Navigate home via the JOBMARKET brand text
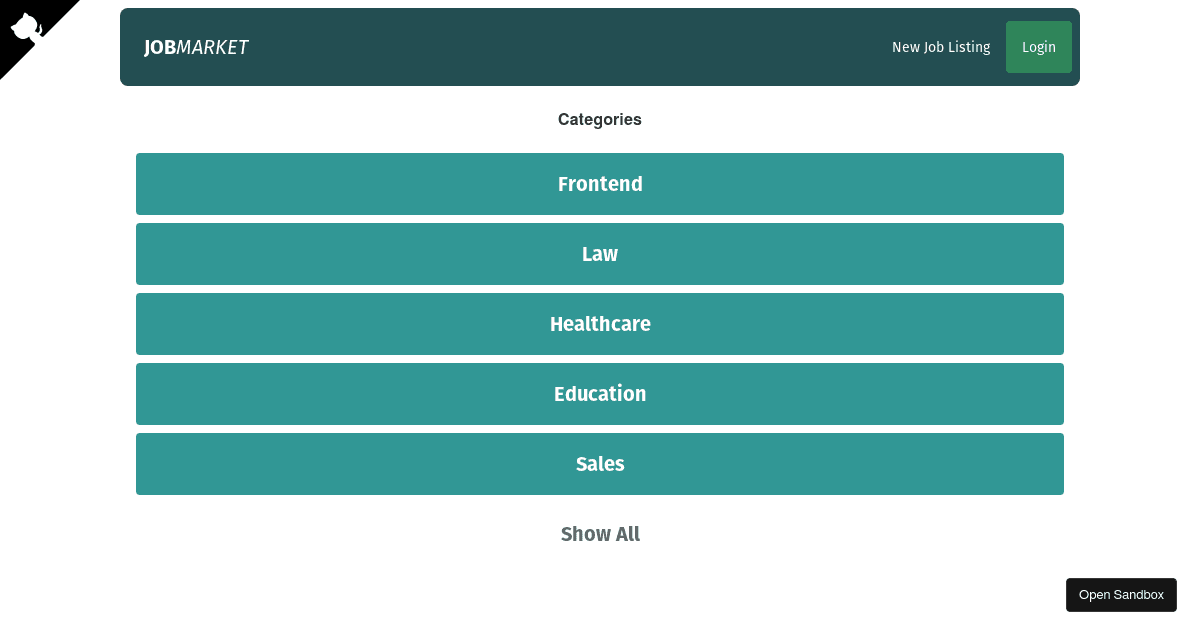This screenshot has width=1200, height=630. tap(196, 47)
